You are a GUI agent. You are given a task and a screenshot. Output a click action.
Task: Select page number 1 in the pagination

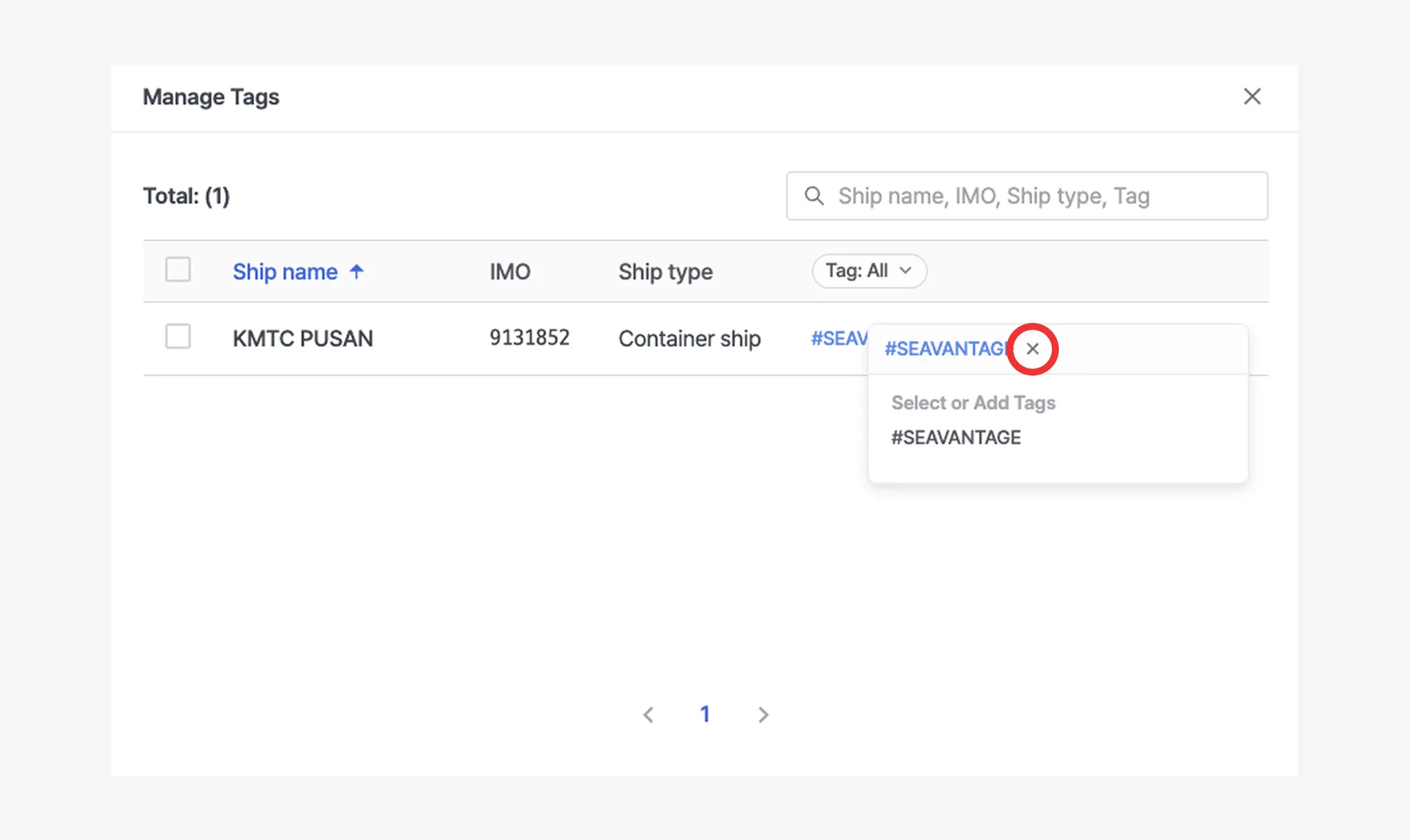tap(705, 714)
